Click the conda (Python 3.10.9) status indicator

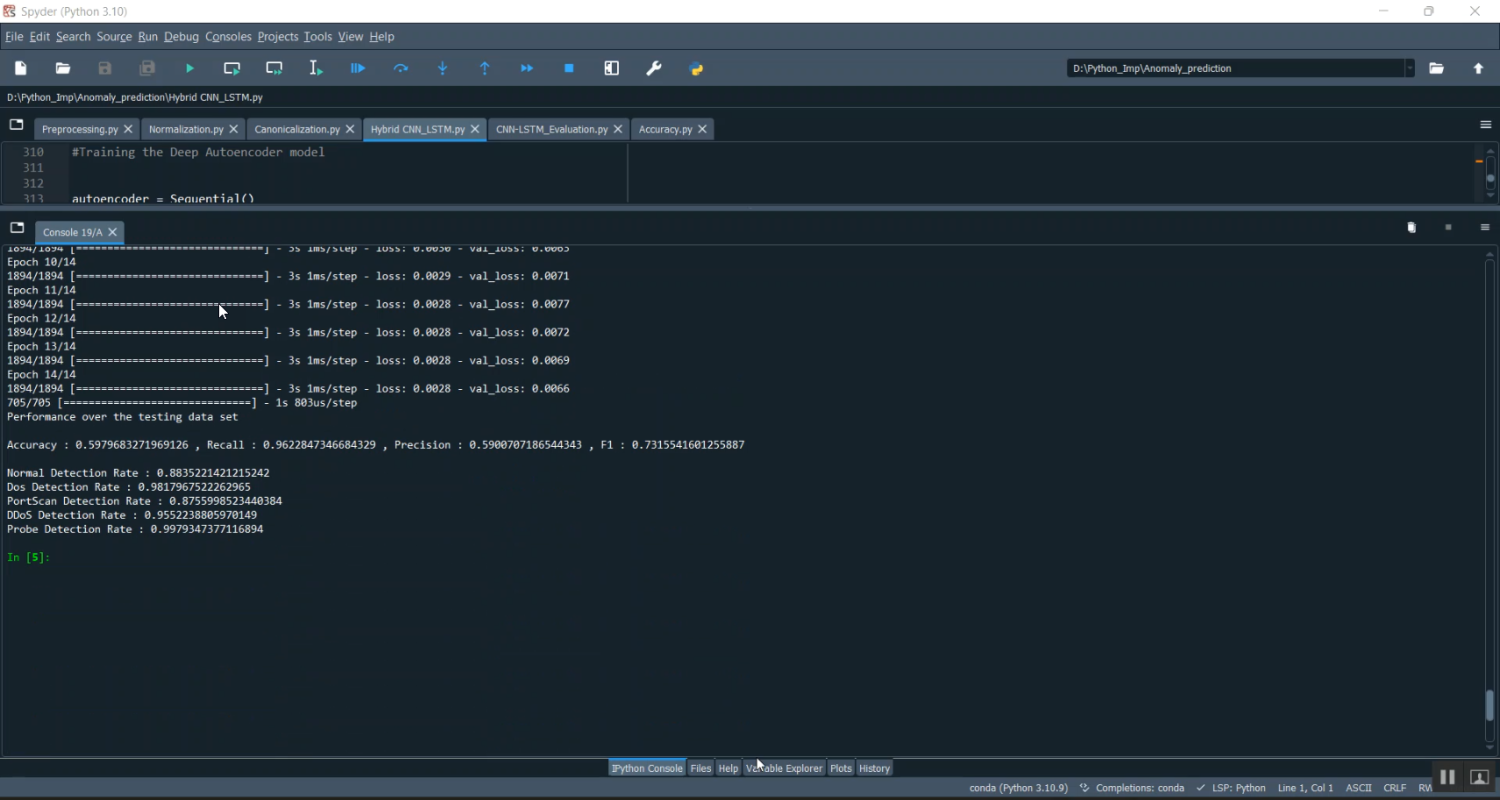[1018, 788]
